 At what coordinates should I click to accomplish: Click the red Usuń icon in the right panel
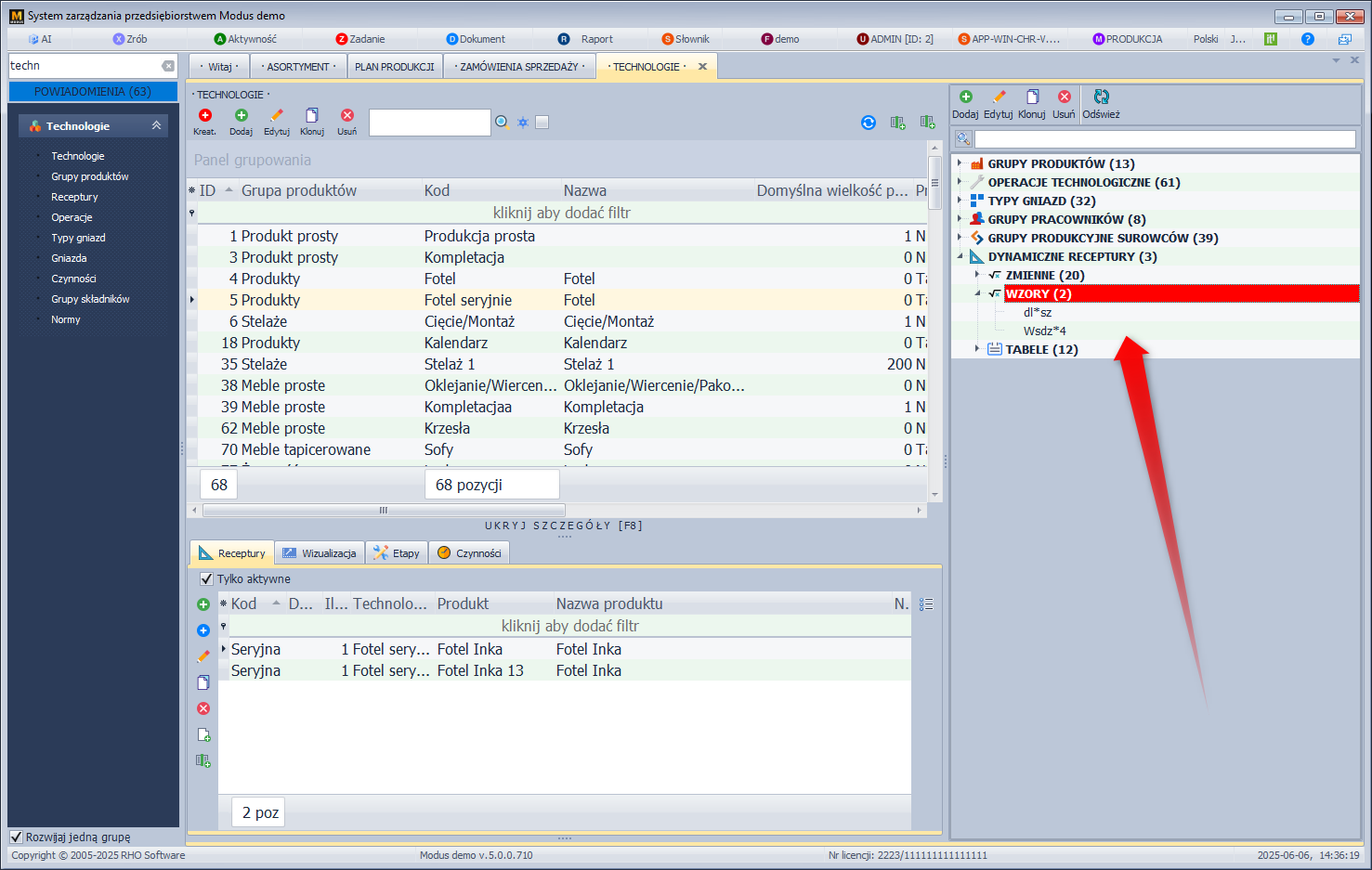1064,97
